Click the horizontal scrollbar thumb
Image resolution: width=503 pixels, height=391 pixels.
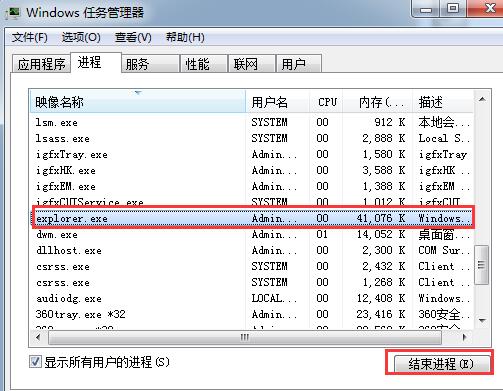(245, 338)
